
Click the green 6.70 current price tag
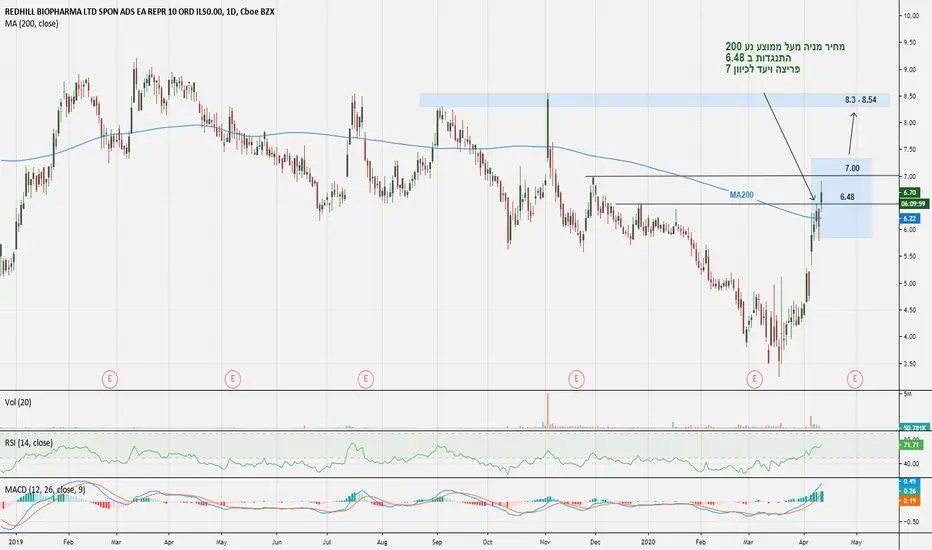click(x=909, y=193)
